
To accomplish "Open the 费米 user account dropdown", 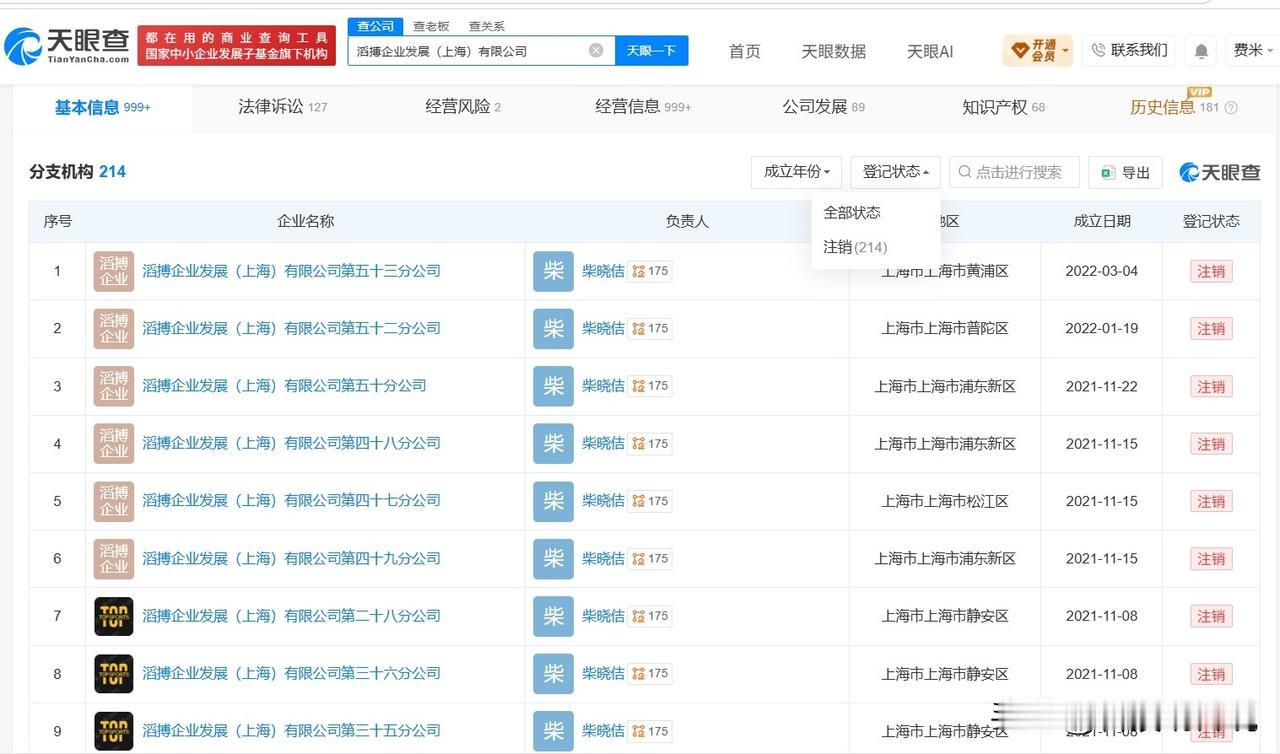I will click(1251, 50).
